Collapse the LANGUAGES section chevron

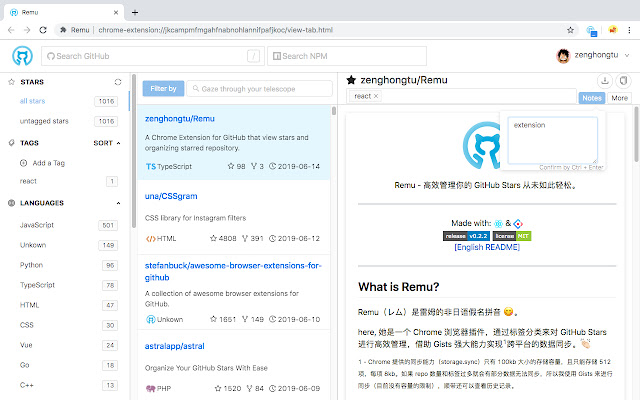coord(118,203)
